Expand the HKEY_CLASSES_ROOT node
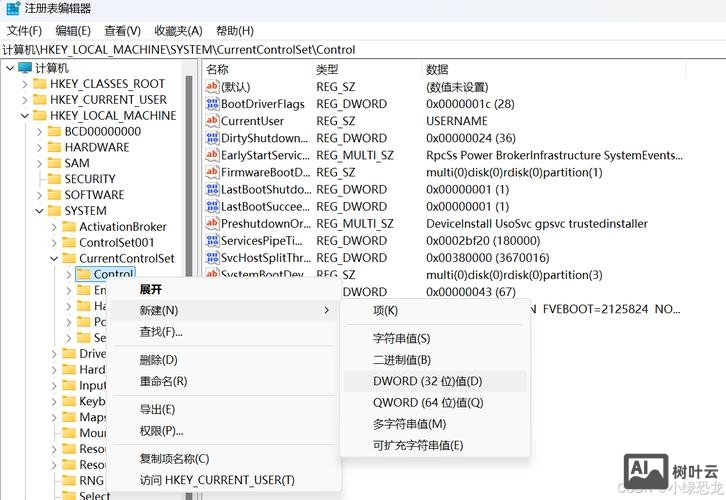This screenshot has height=500, width=726. pos(25,84)
